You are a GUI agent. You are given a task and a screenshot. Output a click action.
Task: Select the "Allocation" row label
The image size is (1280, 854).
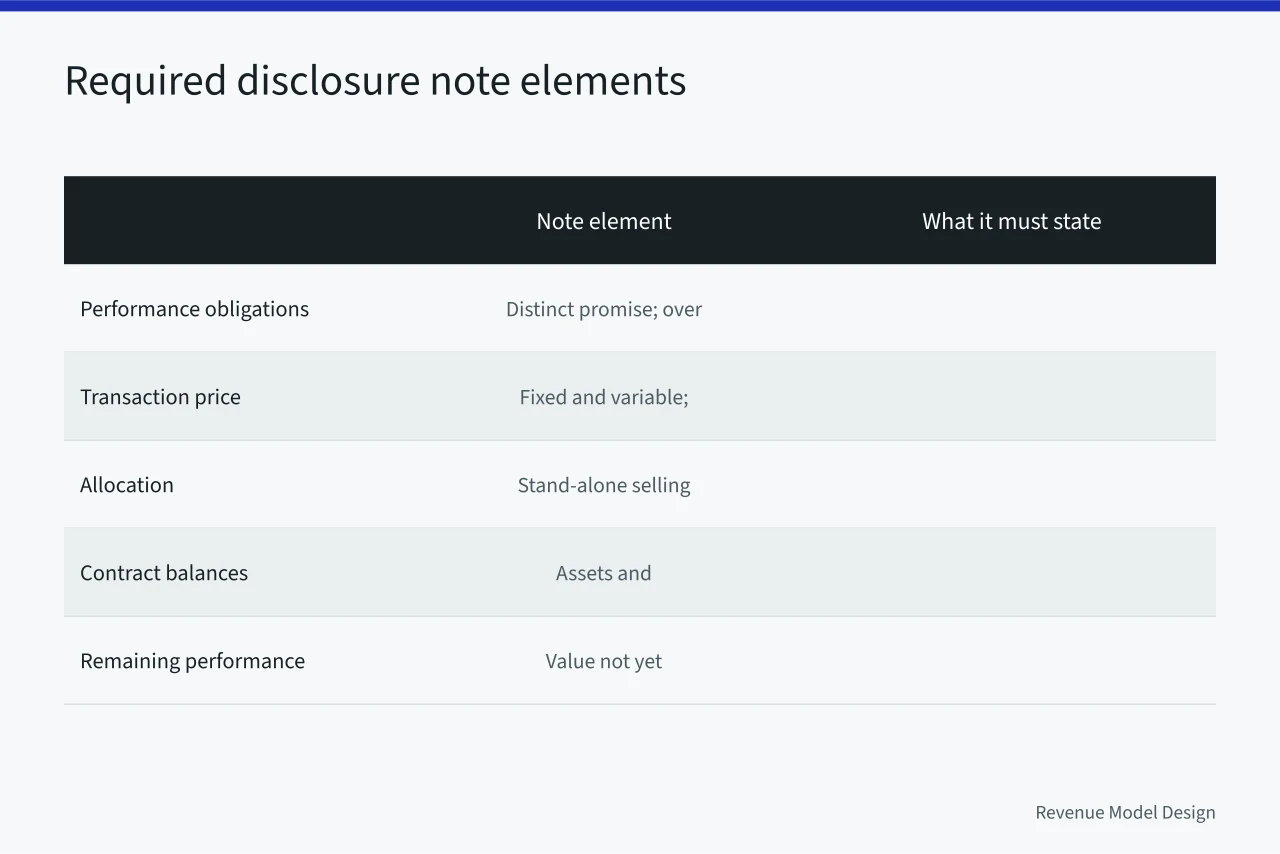click(x=127, y=485)
